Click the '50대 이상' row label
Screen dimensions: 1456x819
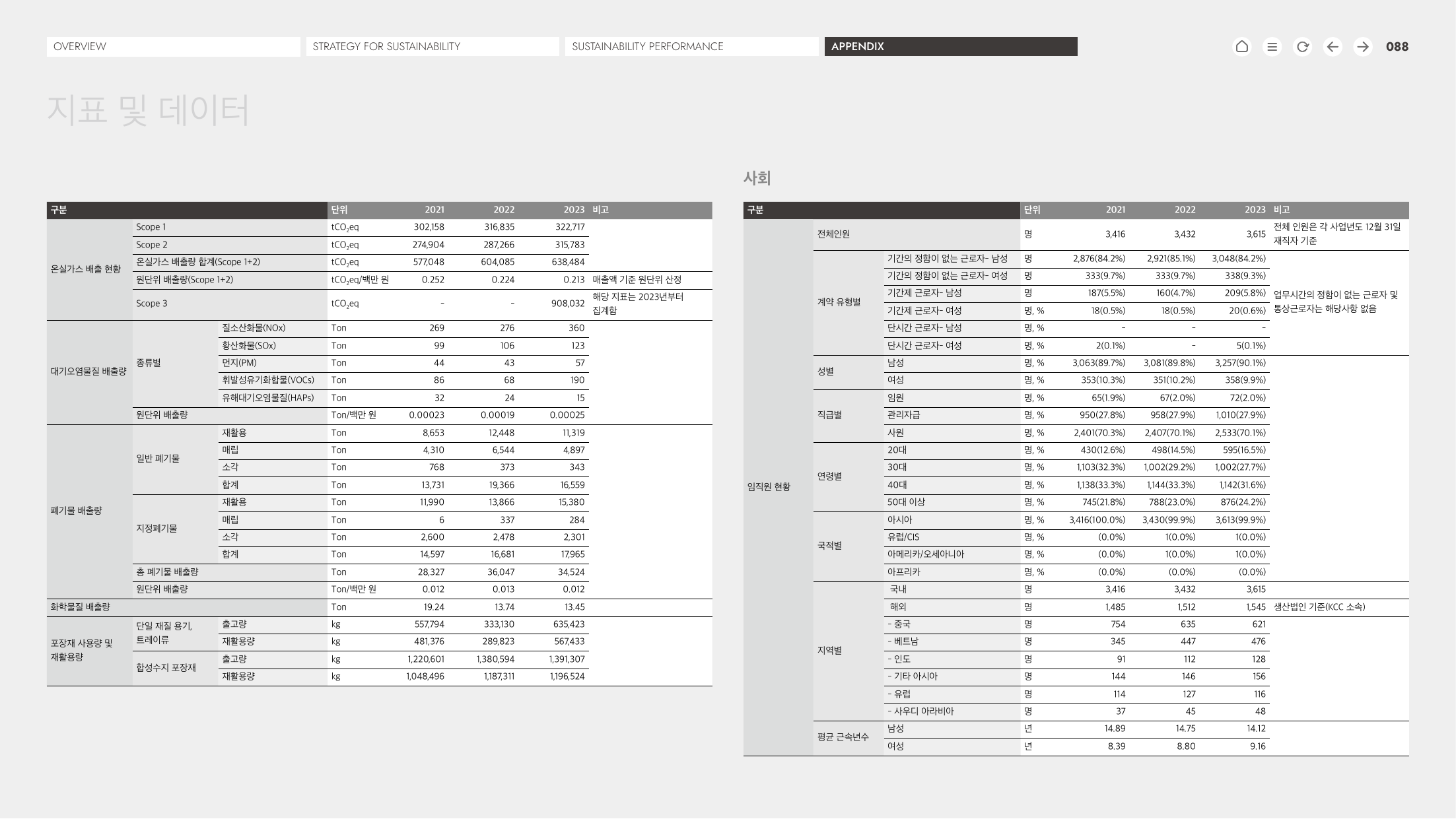(x=906, y=502)
